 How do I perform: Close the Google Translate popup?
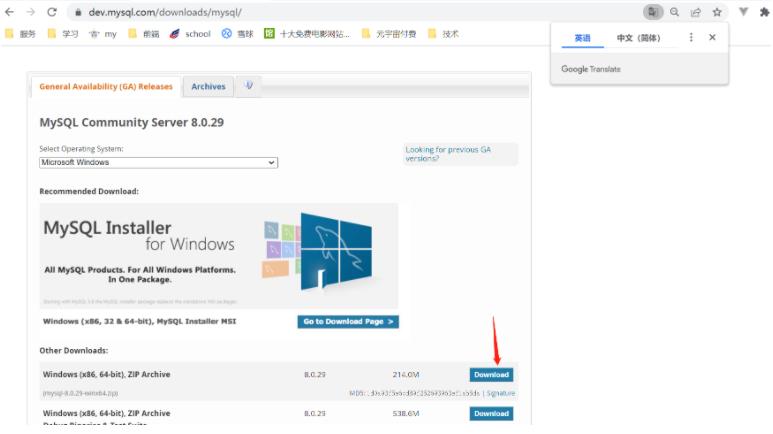712,38
